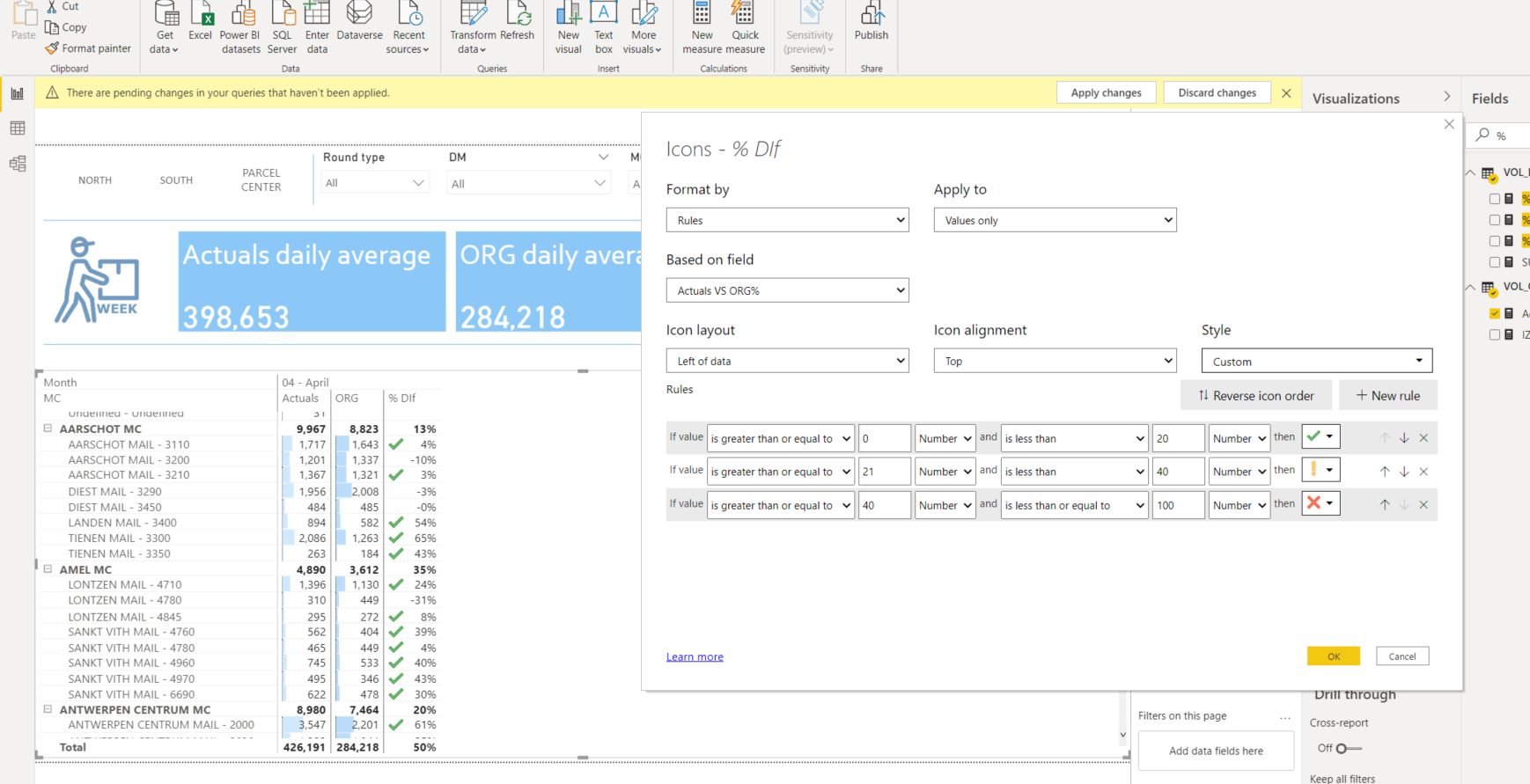Add a Text box from the ribbon

(604, 27)
